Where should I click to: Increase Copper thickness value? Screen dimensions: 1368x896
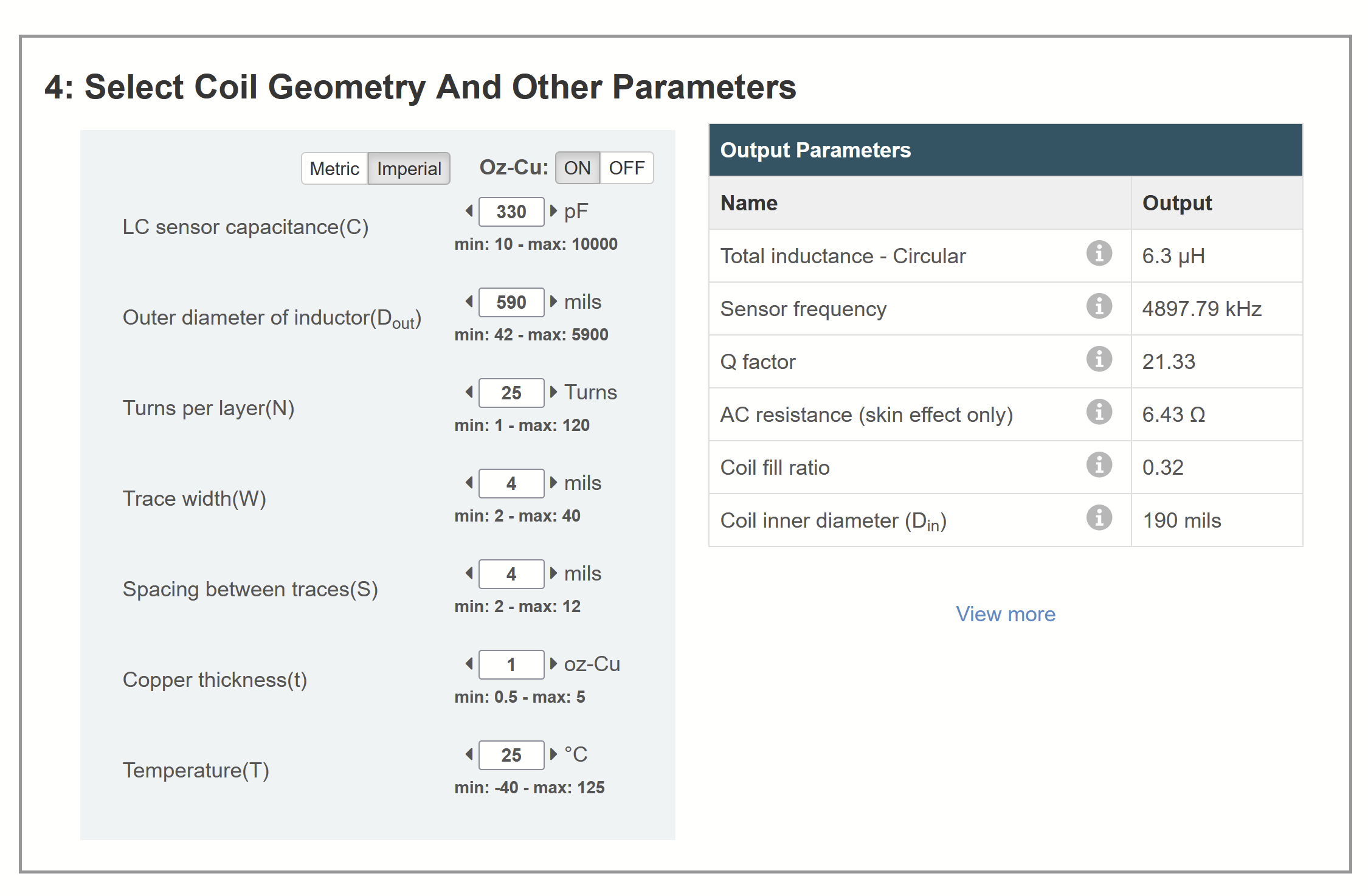(x=553, y=664)
